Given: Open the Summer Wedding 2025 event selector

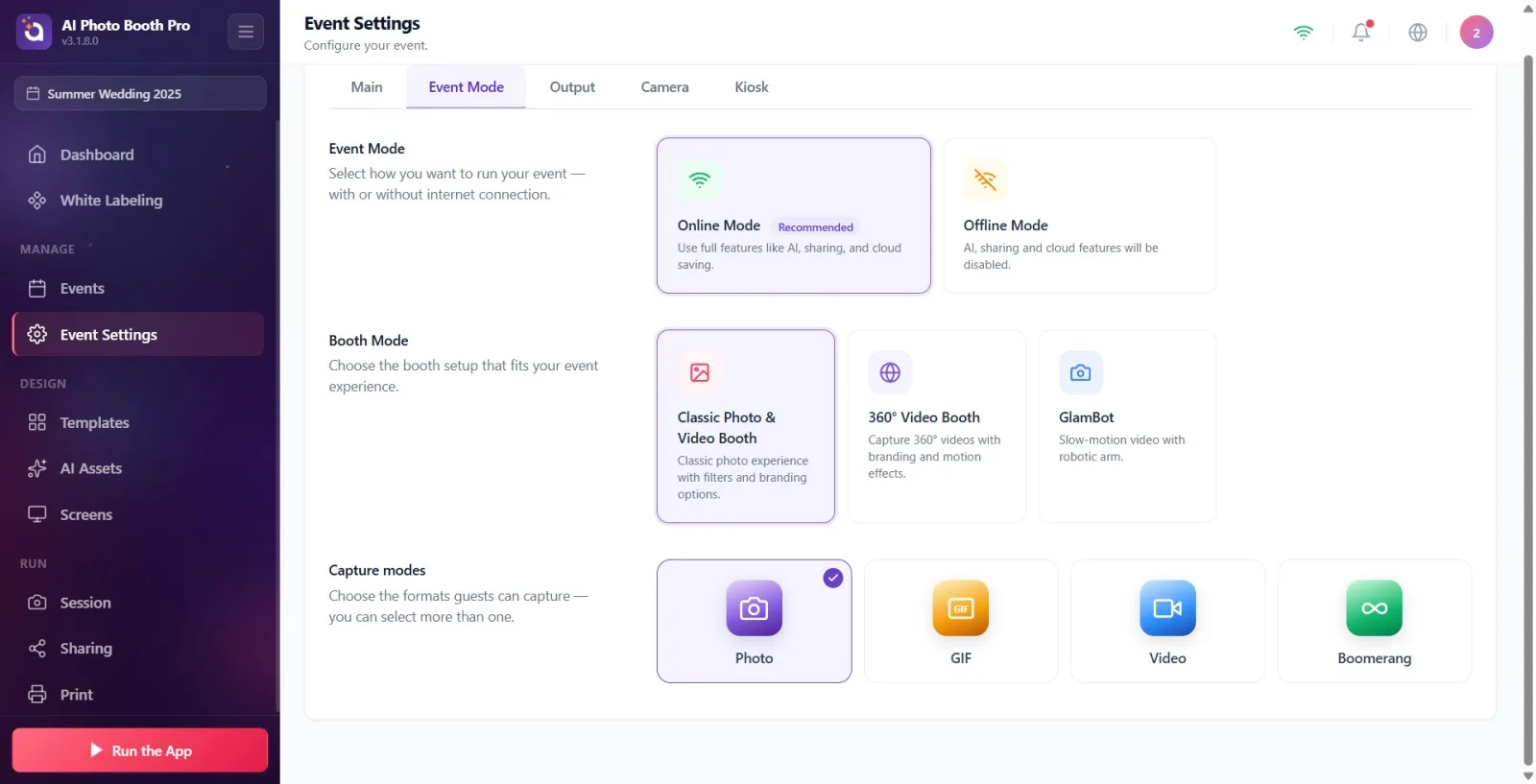Looking at the screenshot, I should [140, 93].
